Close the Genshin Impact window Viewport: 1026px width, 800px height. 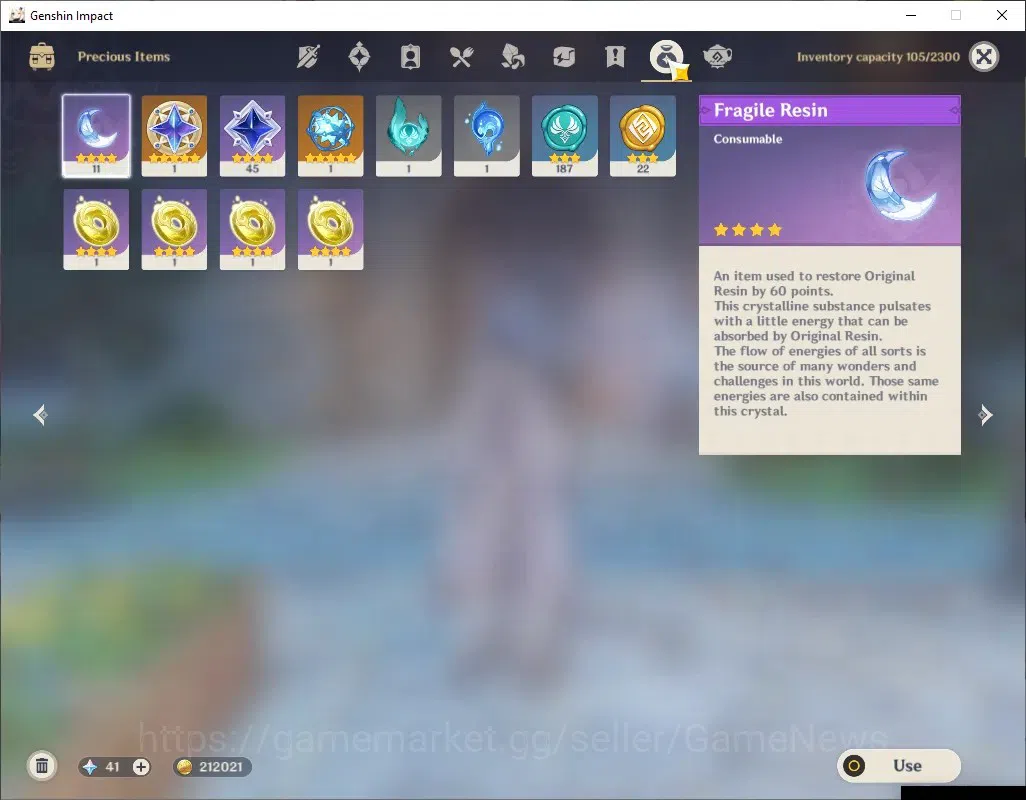click(1002, 15)
